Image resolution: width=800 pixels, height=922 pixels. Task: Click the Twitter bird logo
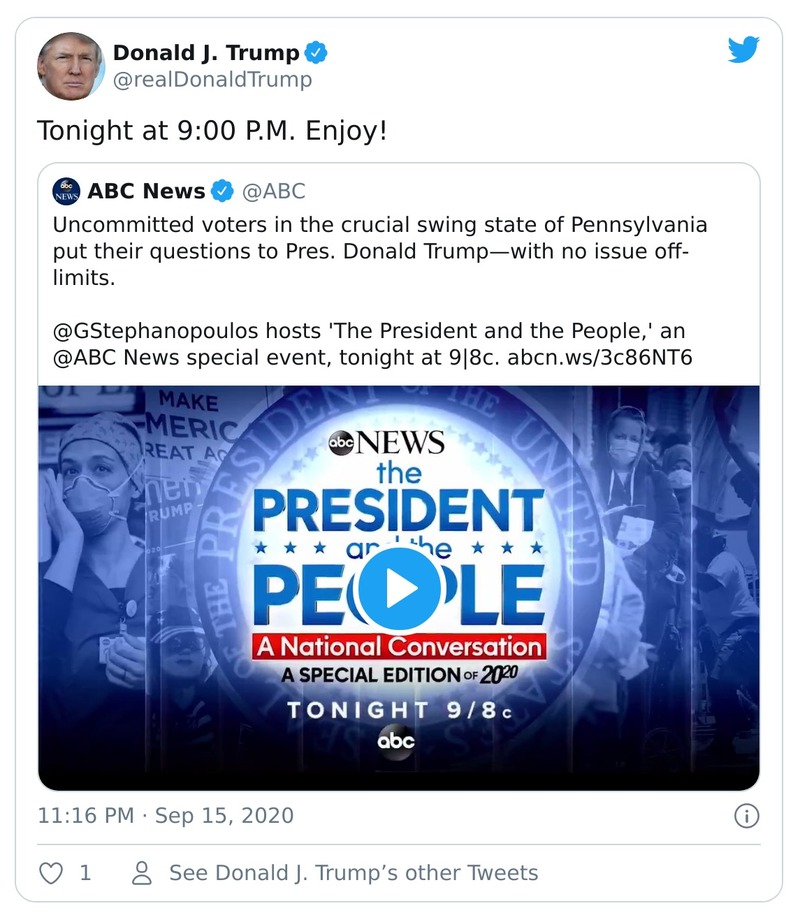pos(743,51)
